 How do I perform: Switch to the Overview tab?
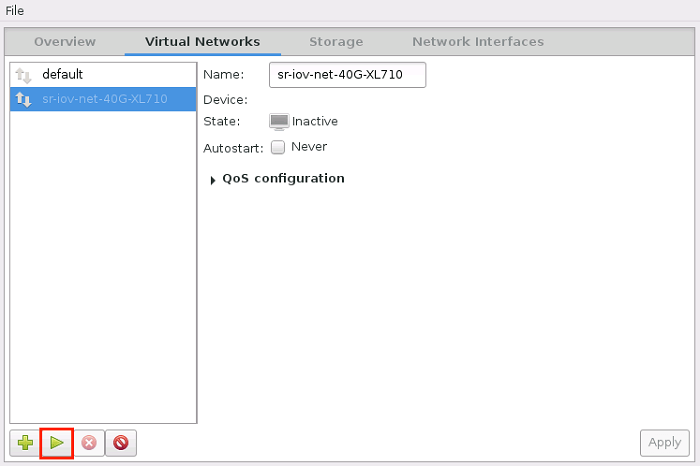pyautogui.click(x=65, y=42)
